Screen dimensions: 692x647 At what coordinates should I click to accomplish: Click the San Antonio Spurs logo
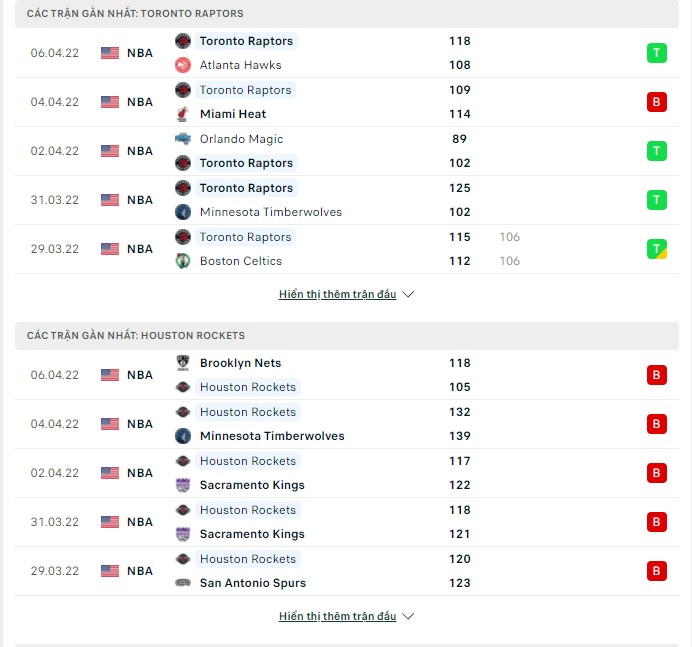(x=183, y=583)
